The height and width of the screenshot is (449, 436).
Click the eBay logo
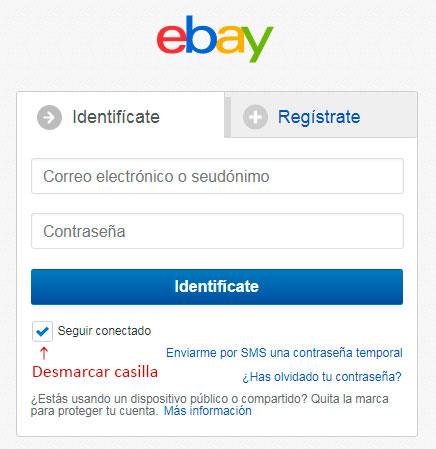pos(215,39)
